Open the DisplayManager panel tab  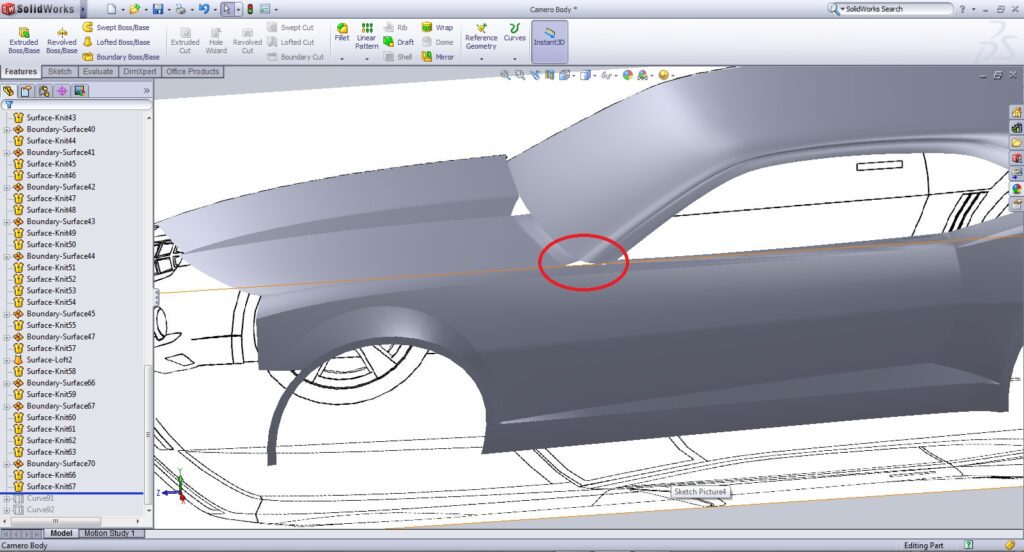[x=80, y=91]
